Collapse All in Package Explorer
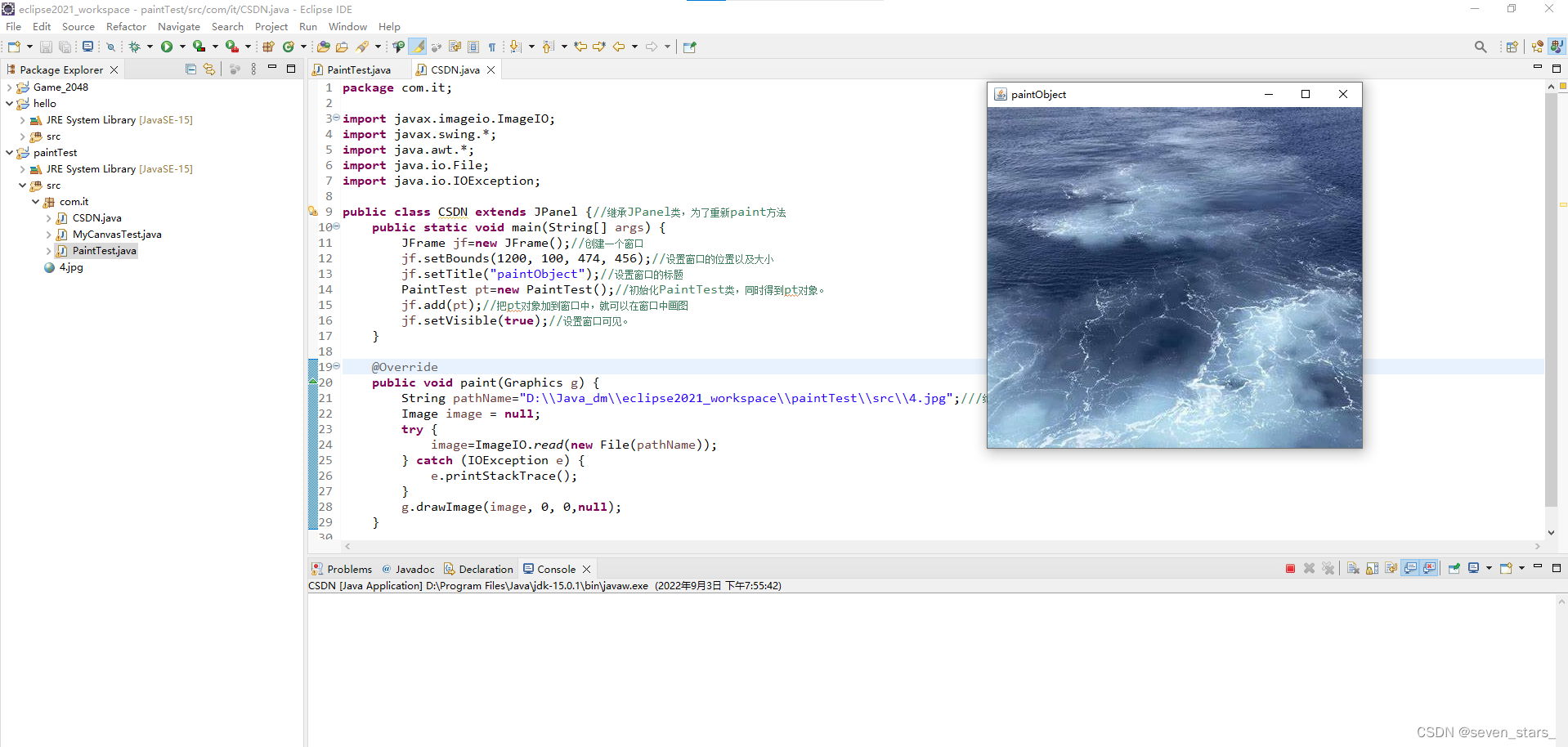Image resolution: width=1568 pixels, height=747 pixels. 190,69
